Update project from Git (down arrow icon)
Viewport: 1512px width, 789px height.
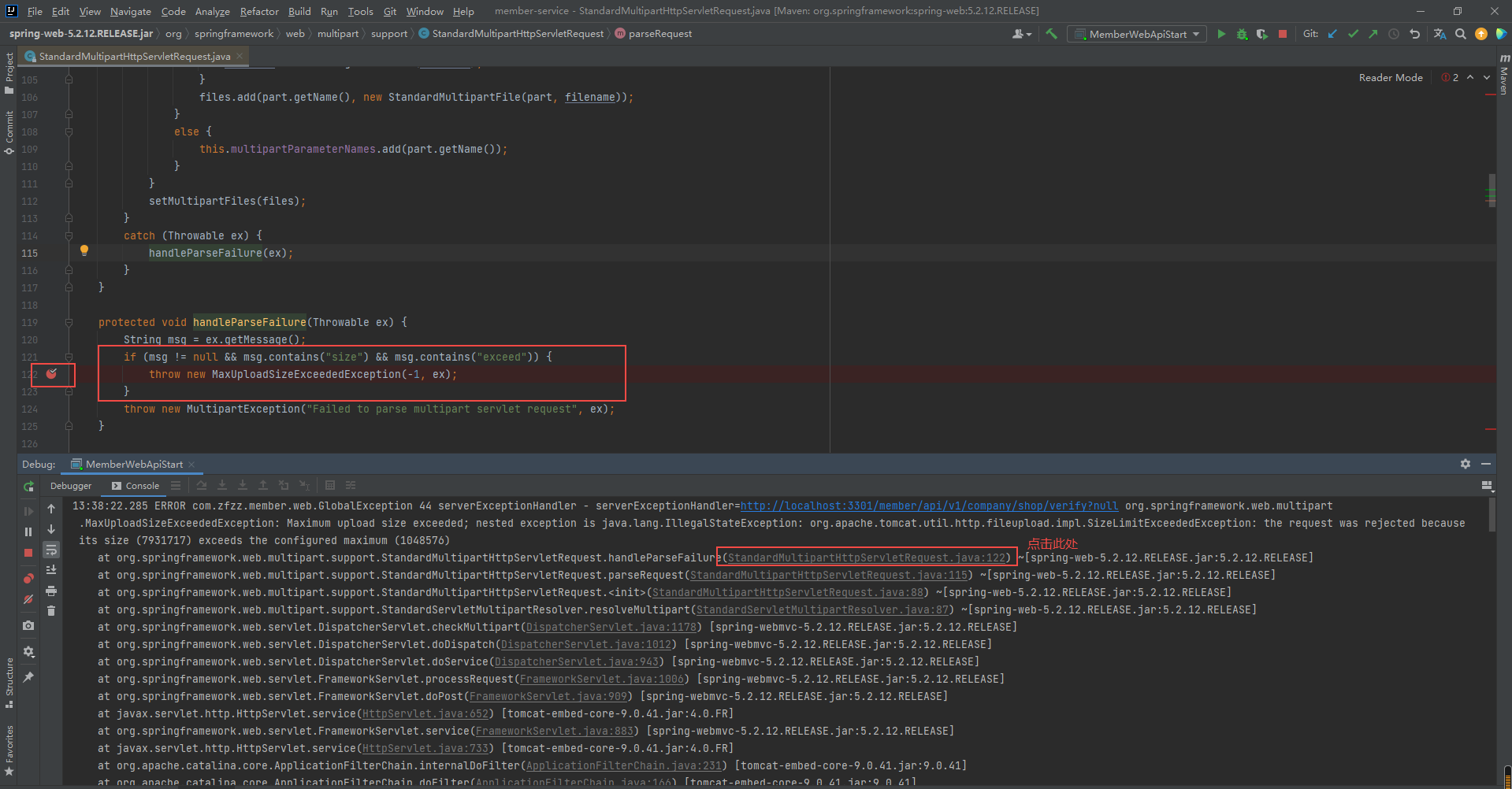(x=1332, y=34)
